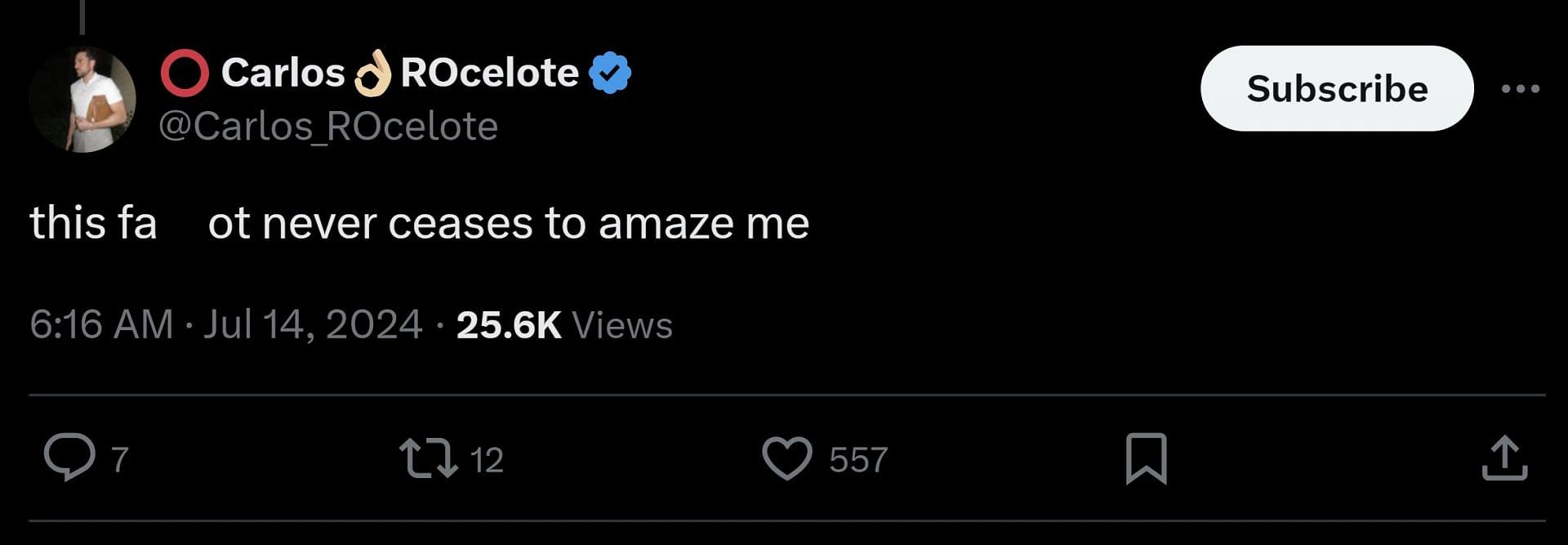View the 25.6K Views analytics
The width and height of the screenshot is (1568, 545).
click(x=564, y=324)
